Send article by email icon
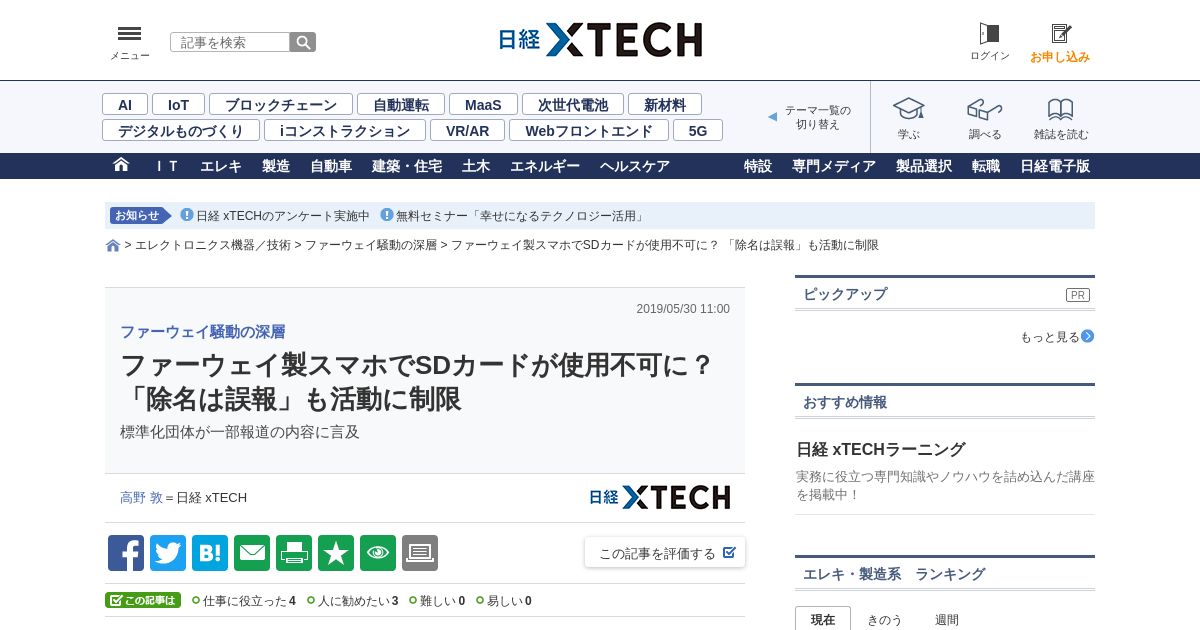This screenshot has height=630, width=1200. click(x=252, y=553)
